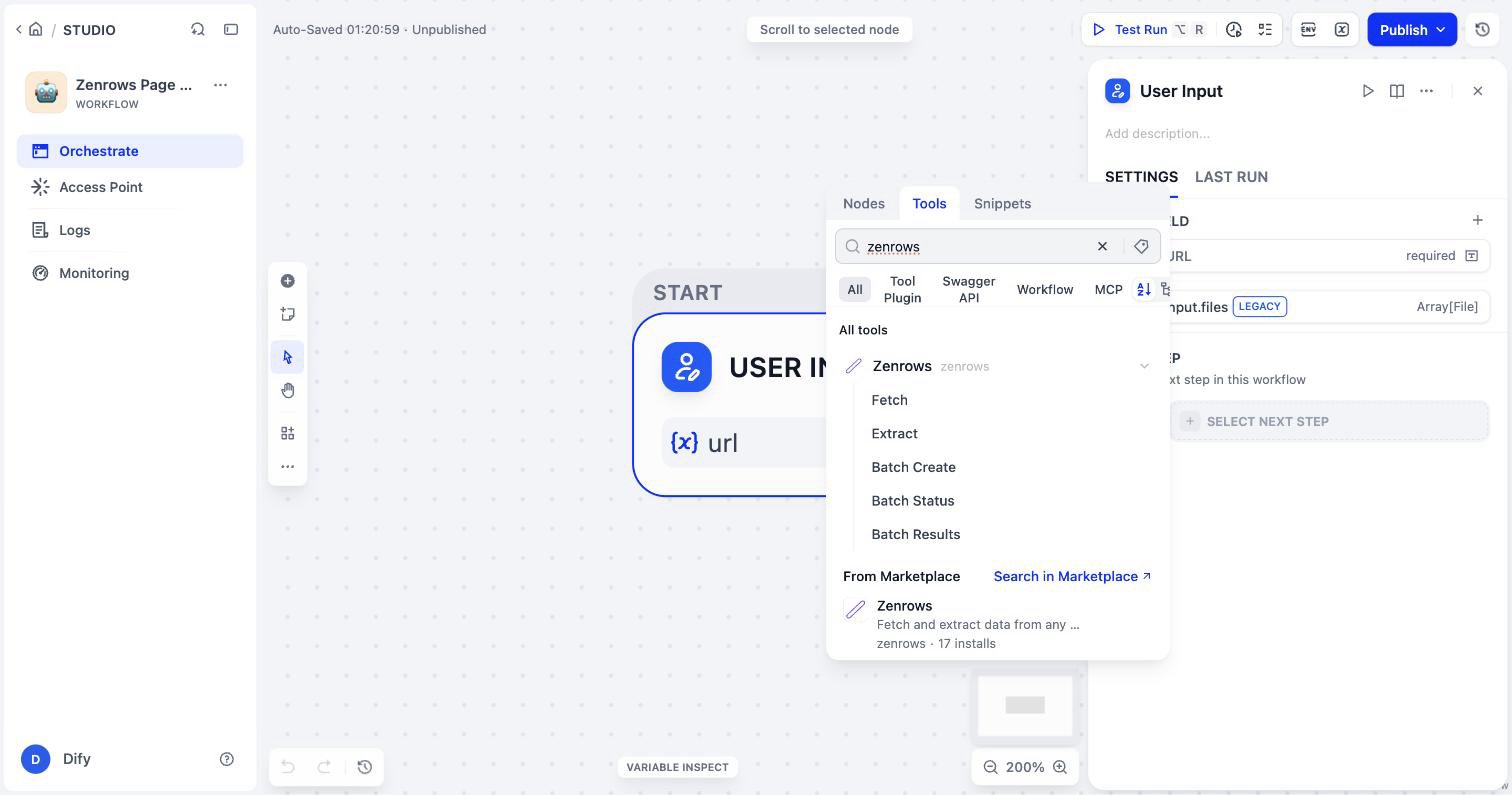Collapse the Zenrows tool group chevron
Viewport: 1512px width, 795px height.
(1144, 366)
